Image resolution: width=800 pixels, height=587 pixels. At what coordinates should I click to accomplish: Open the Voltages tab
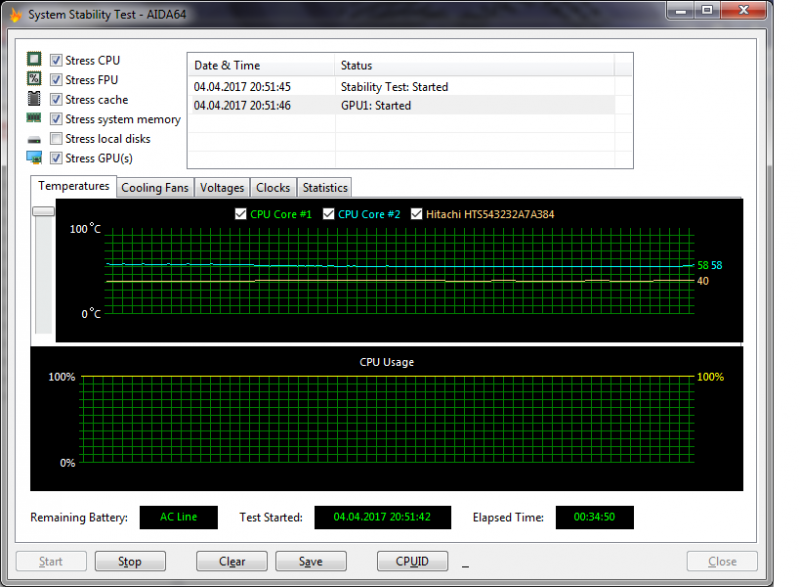tap(221, 188)
